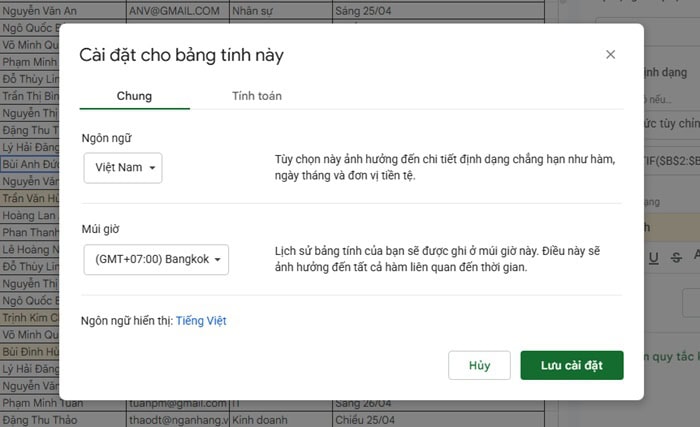Image resolution: width=700 pixels, height=427 pixels.
Task: Click the tuanpm@gmail.com cell
Action: click(177, 403)
